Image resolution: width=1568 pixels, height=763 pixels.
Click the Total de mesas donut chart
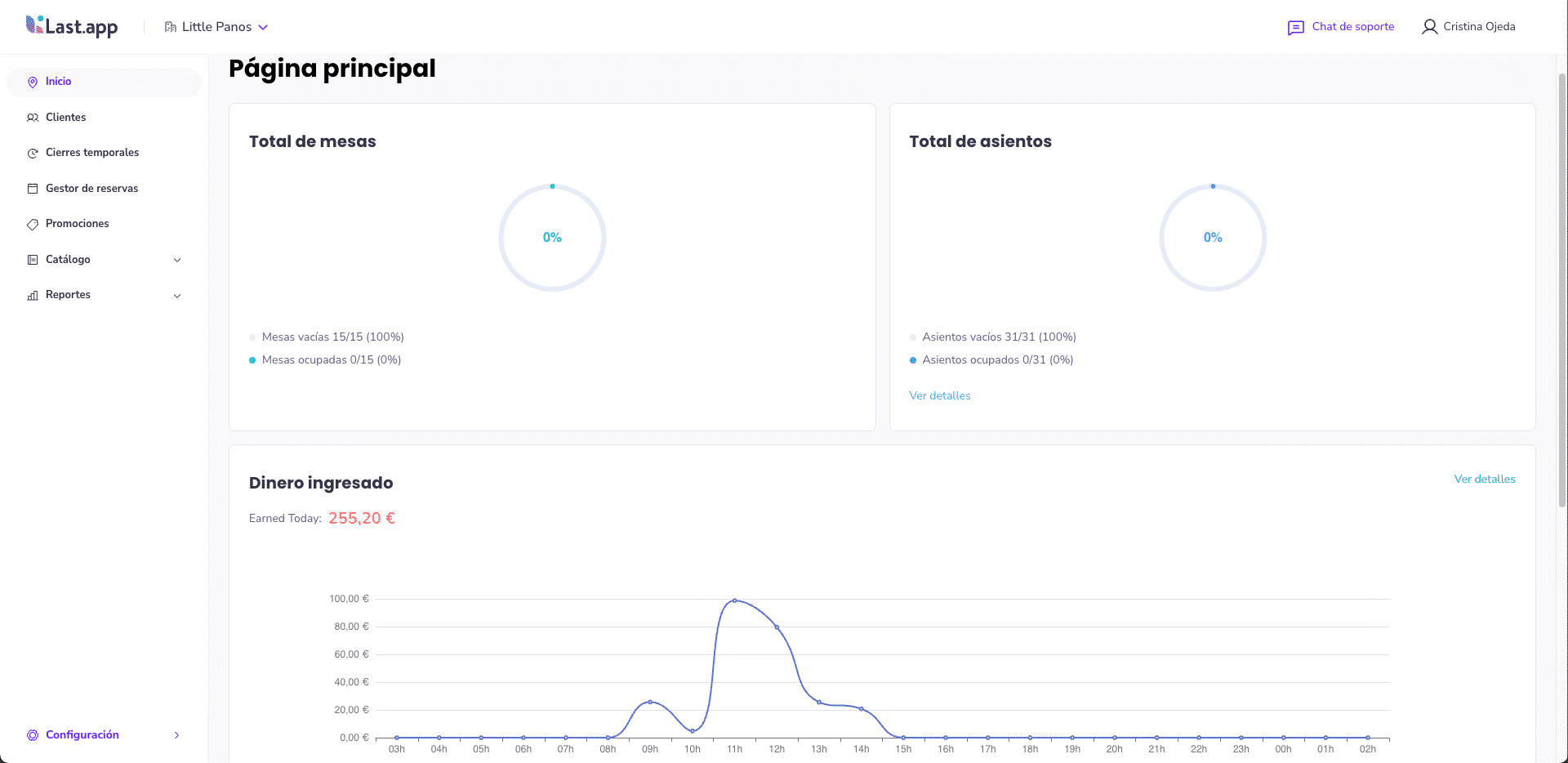(552, 237)
